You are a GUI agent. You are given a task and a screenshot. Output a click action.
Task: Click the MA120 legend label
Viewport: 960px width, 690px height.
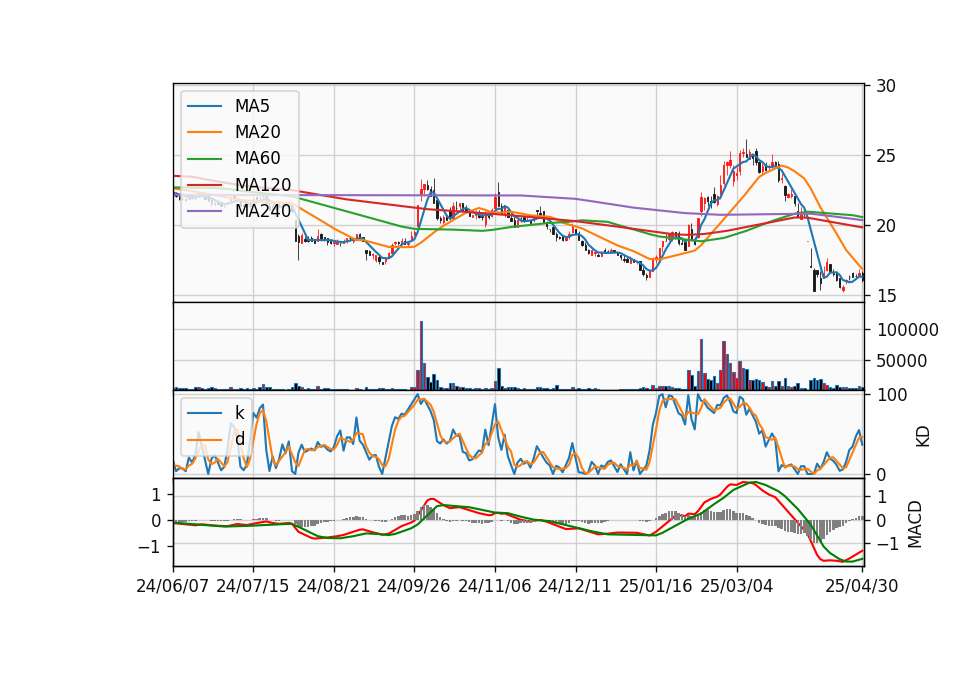click(x=263, y=185)
